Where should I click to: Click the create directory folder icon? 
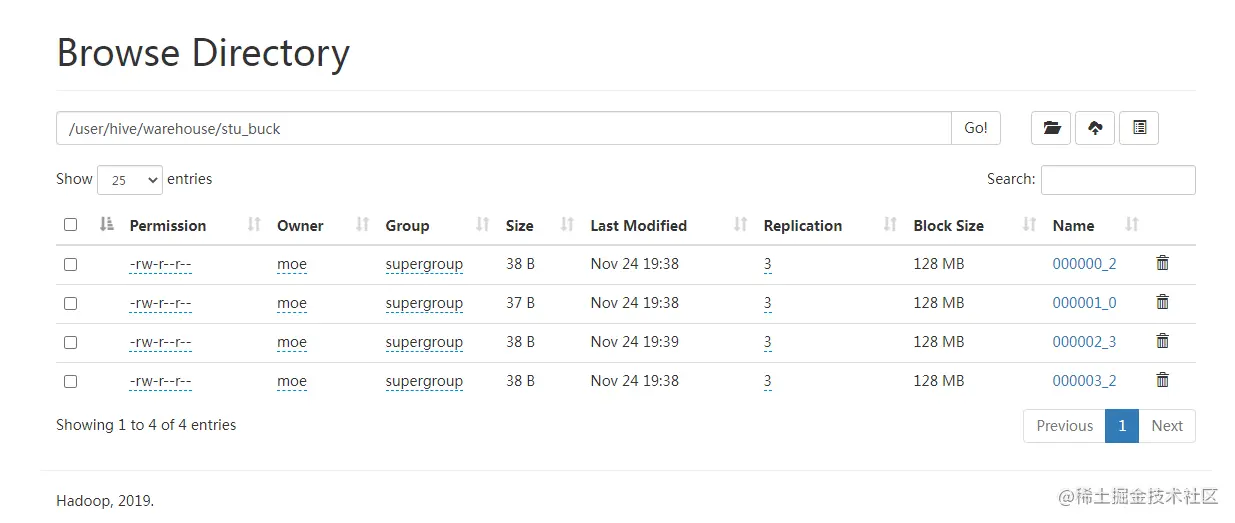pyautogui.click(x=1051, y=128)
